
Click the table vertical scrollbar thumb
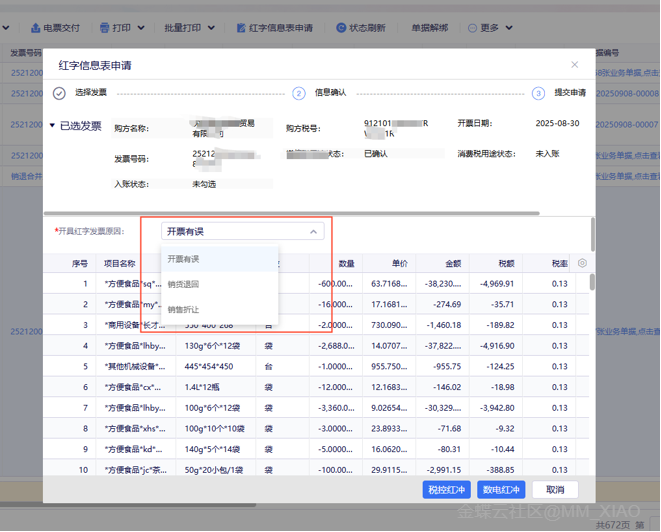coord(592,282)
